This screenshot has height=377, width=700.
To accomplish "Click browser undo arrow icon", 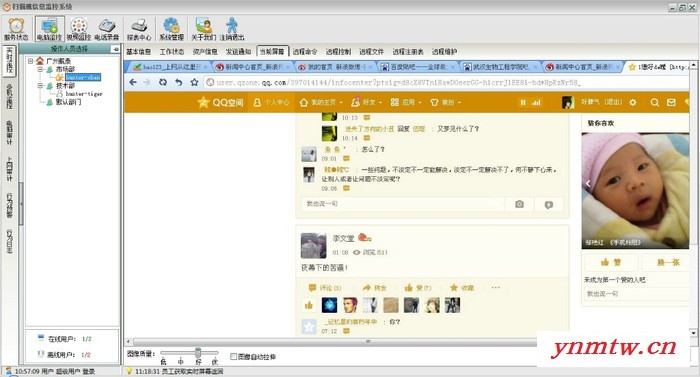I will click(179, 82).
